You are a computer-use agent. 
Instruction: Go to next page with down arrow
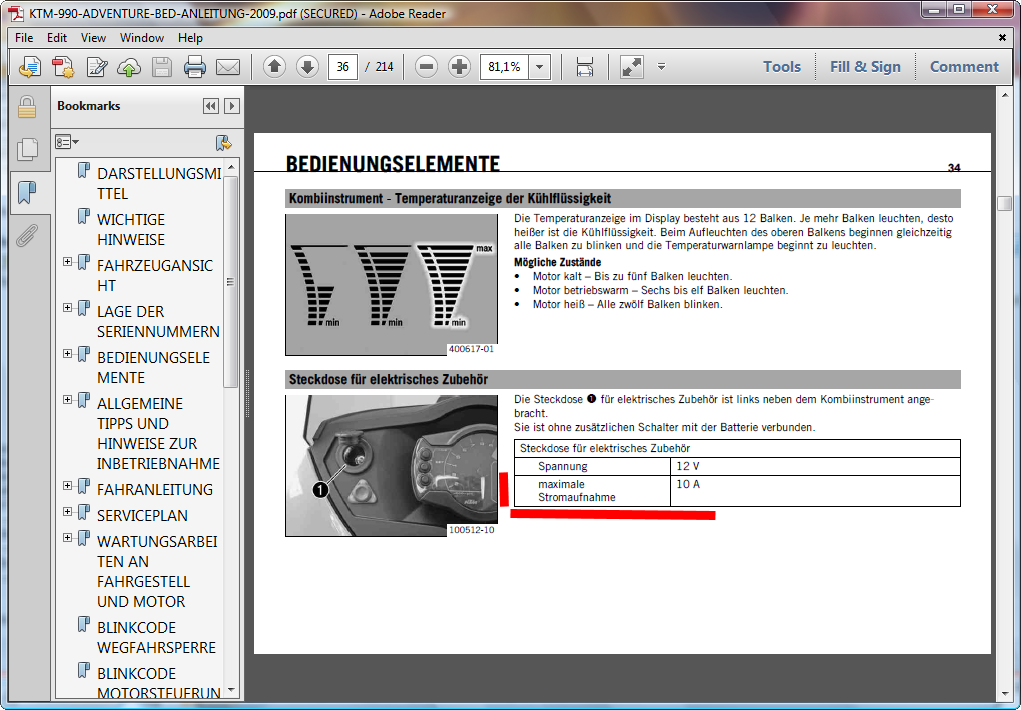[x=307, y=67]
